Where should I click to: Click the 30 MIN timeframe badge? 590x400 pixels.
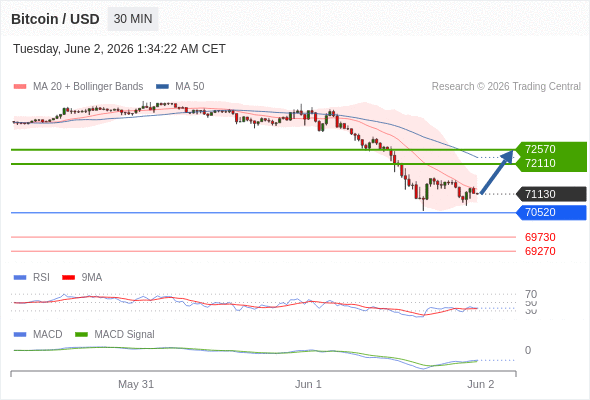click(133, 19)
